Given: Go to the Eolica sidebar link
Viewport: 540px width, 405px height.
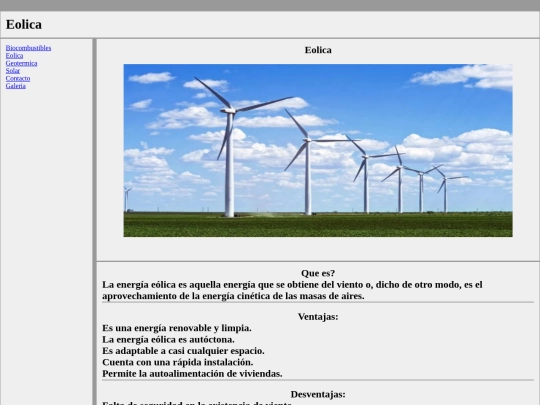Looking at the screenshot, I should 14,55.
